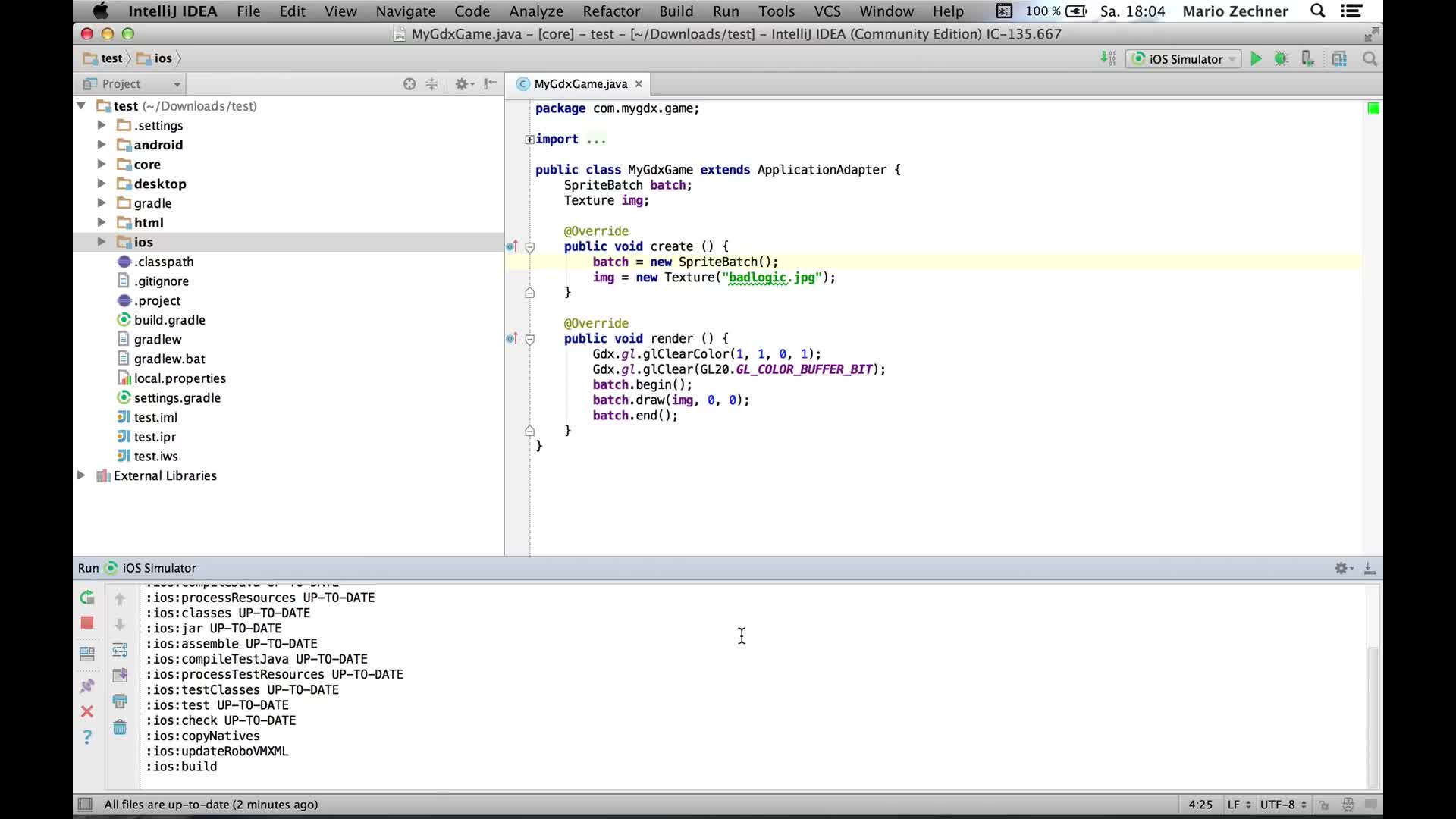Open Project view selector dropdown

[133, 84]
